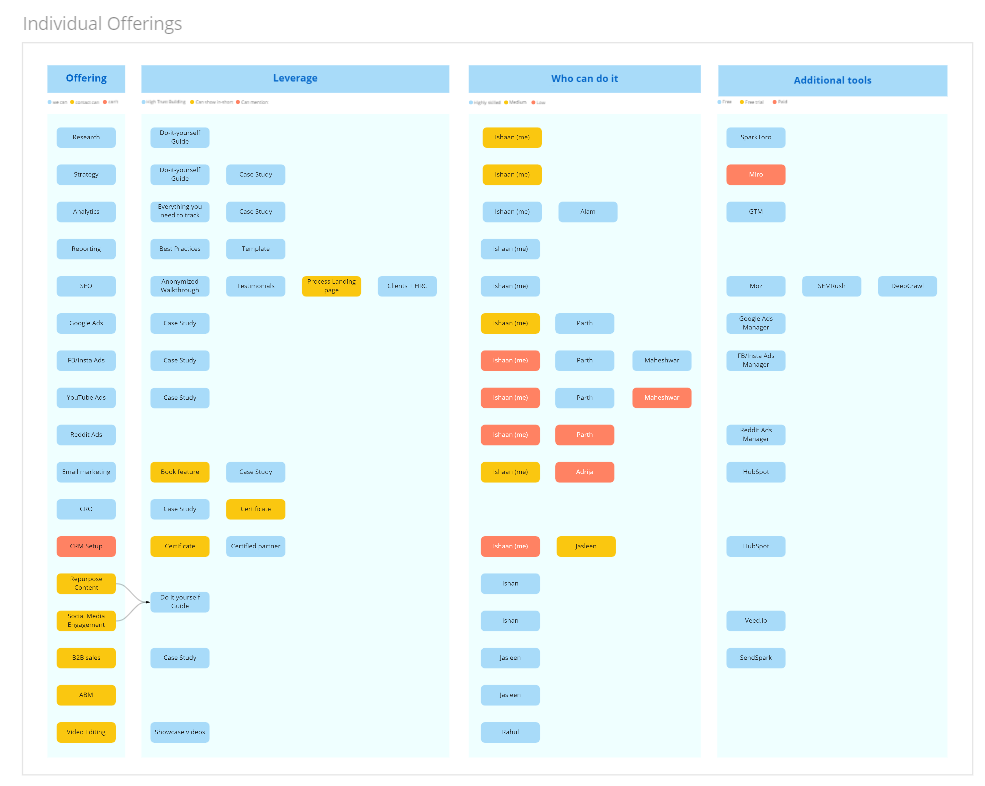Click the red Miro tool card
This screenshot has width=985, height=786.
(x=756, y=175)
